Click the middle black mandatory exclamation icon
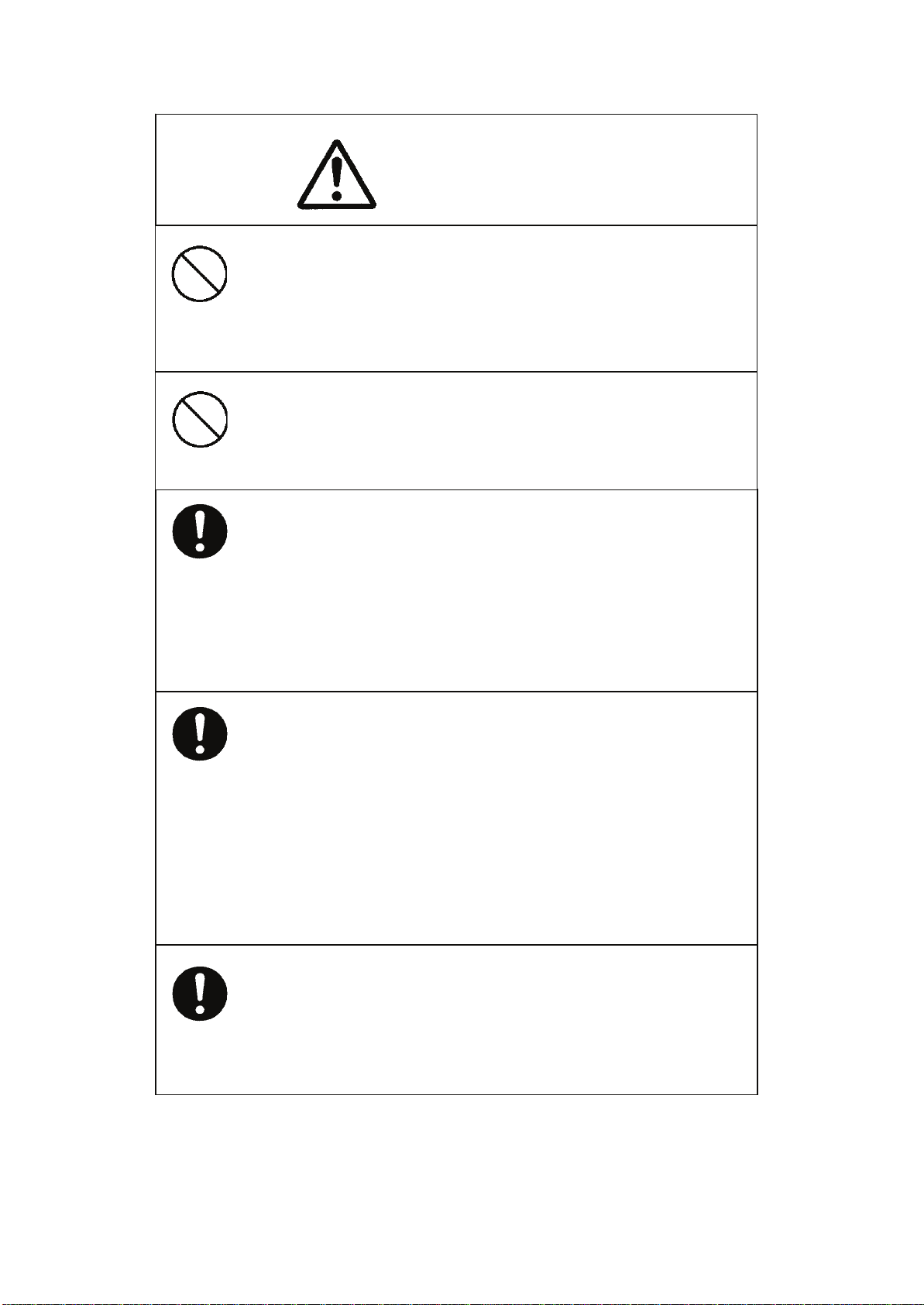 [x=200, y=733]
